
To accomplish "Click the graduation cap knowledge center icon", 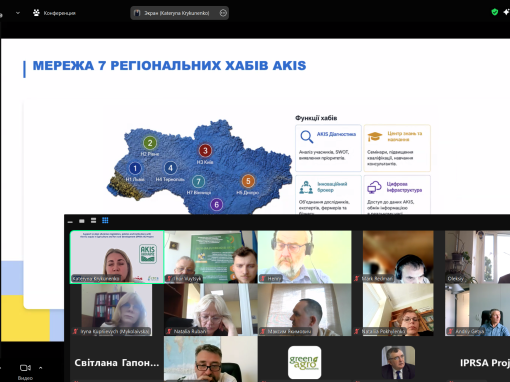I will tap(375, 136).
